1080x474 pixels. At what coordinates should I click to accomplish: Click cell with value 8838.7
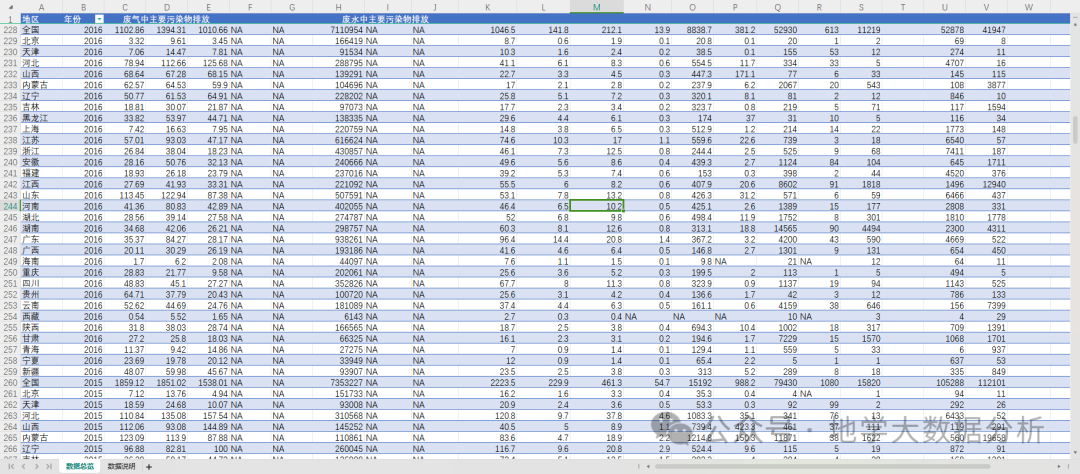point(693,30)
